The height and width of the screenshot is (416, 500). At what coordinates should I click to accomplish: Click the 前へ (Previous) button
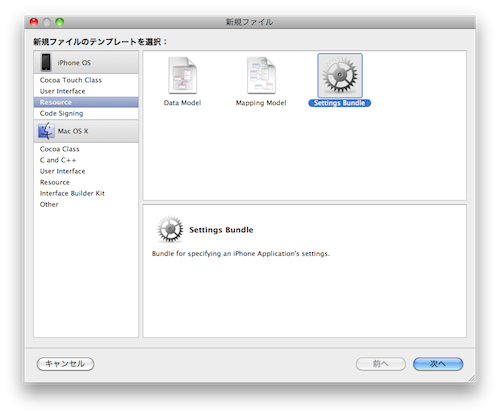click(x=381, y=364)
